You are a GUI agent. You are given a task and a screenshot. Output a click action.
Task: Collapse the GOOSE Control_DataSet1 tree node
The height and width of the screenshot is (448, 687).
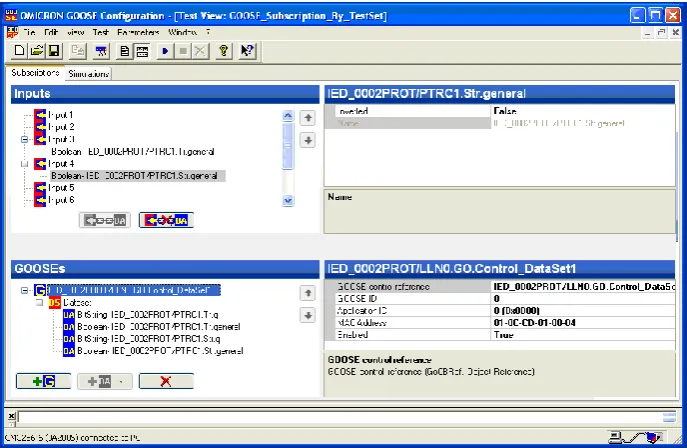coord(25,290)
